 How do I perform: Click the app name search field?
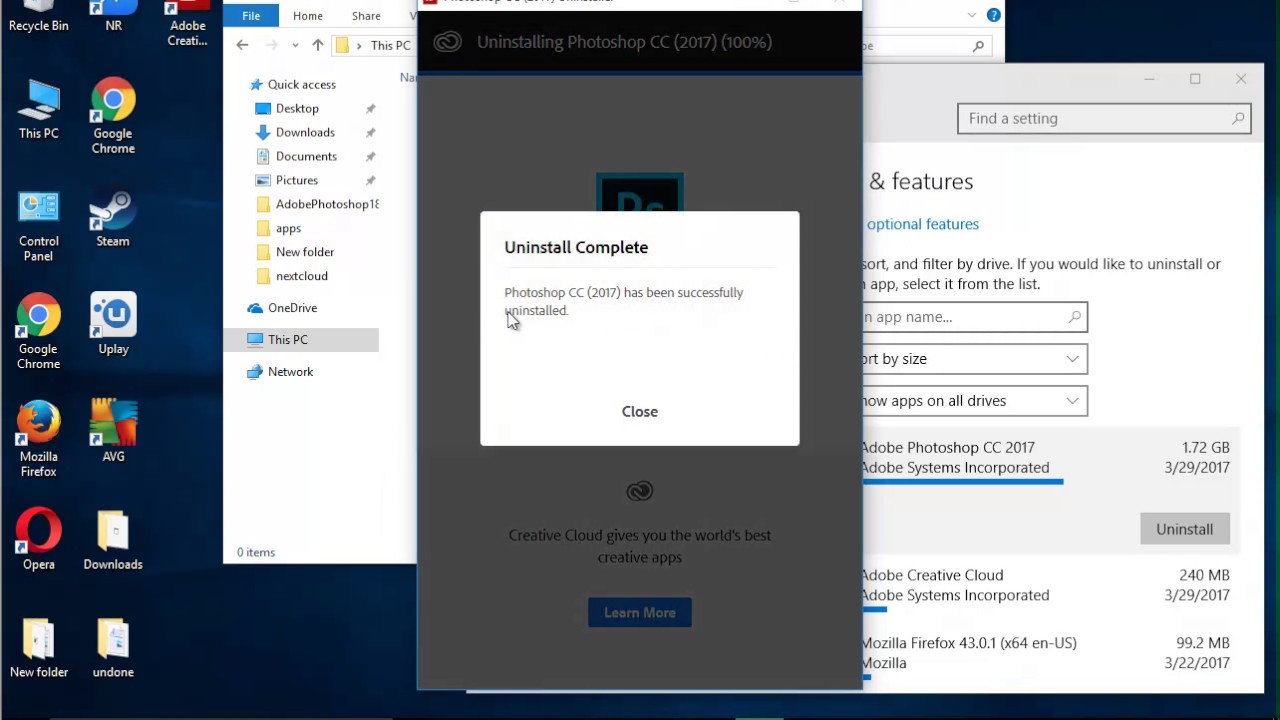tap(974, 317)
